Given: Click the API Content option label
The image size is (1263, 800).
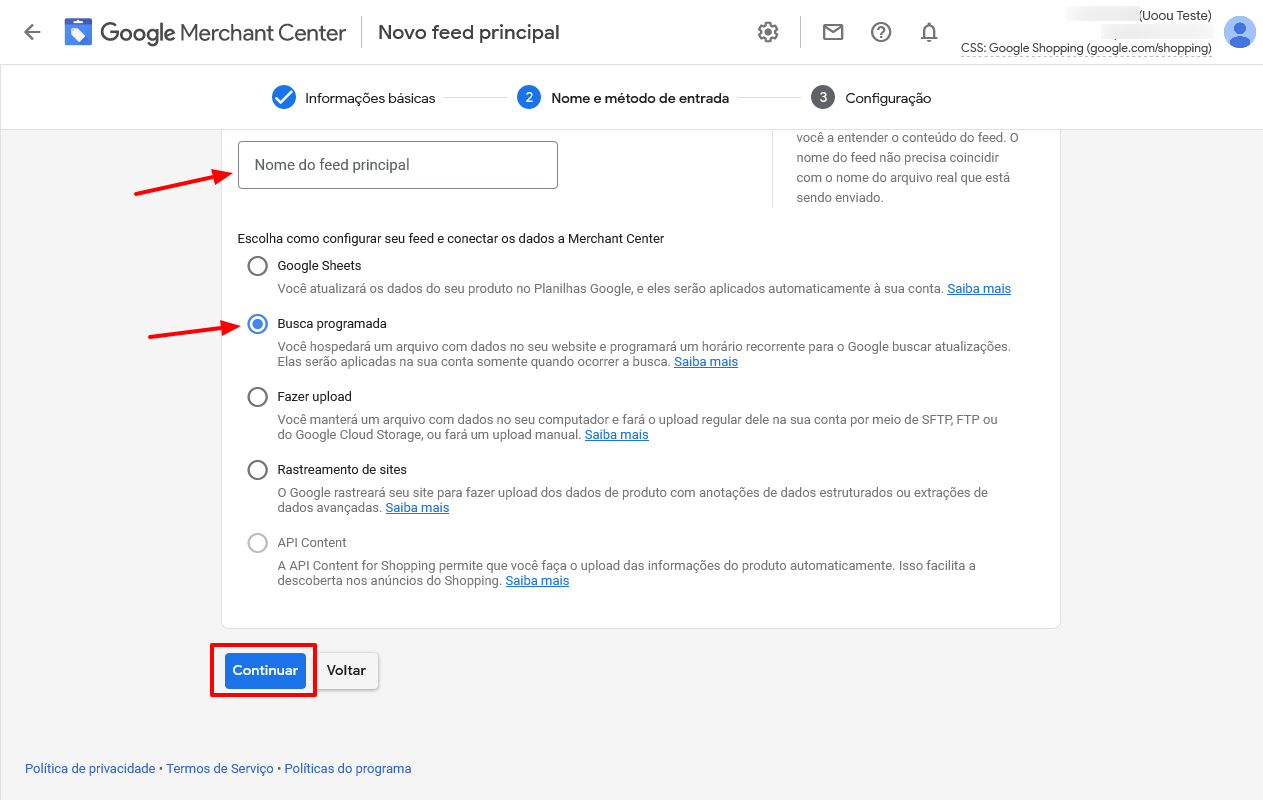Looking at the screenshot, I should click(312, 543).
